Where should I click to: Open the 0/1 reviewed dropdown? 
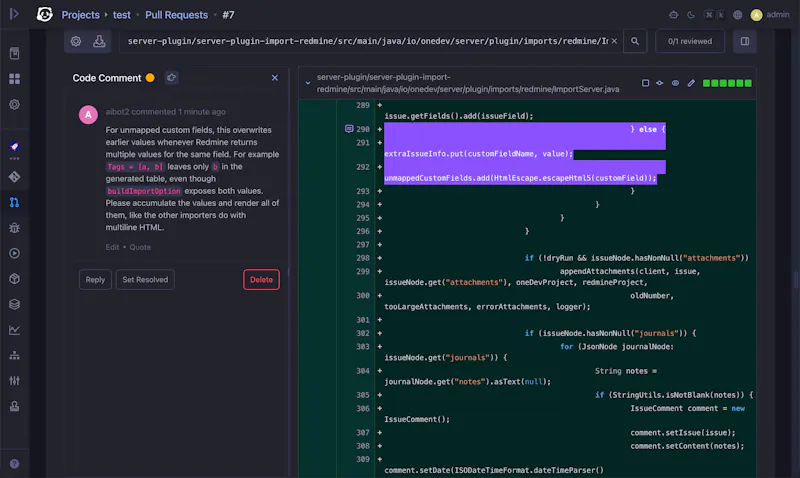coord(690,41)
